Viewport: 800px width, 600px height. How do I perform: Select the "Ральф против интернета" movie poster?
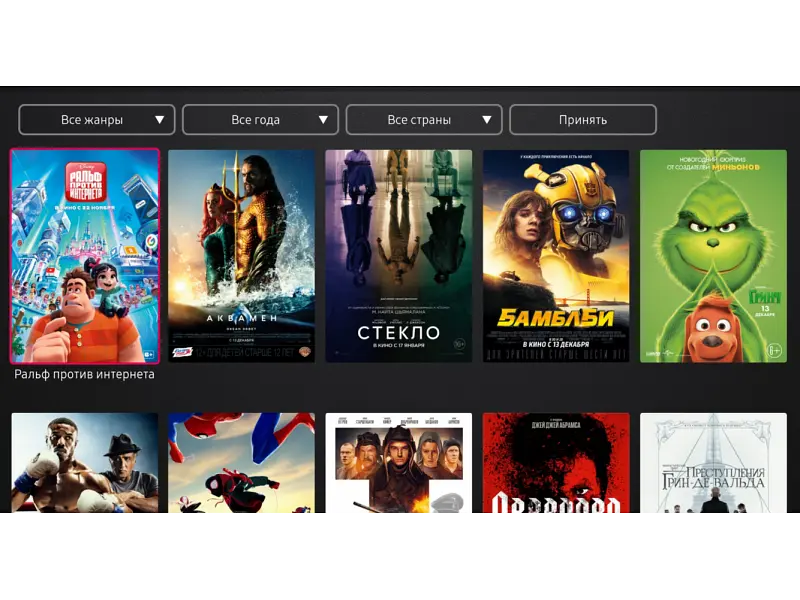85,256
